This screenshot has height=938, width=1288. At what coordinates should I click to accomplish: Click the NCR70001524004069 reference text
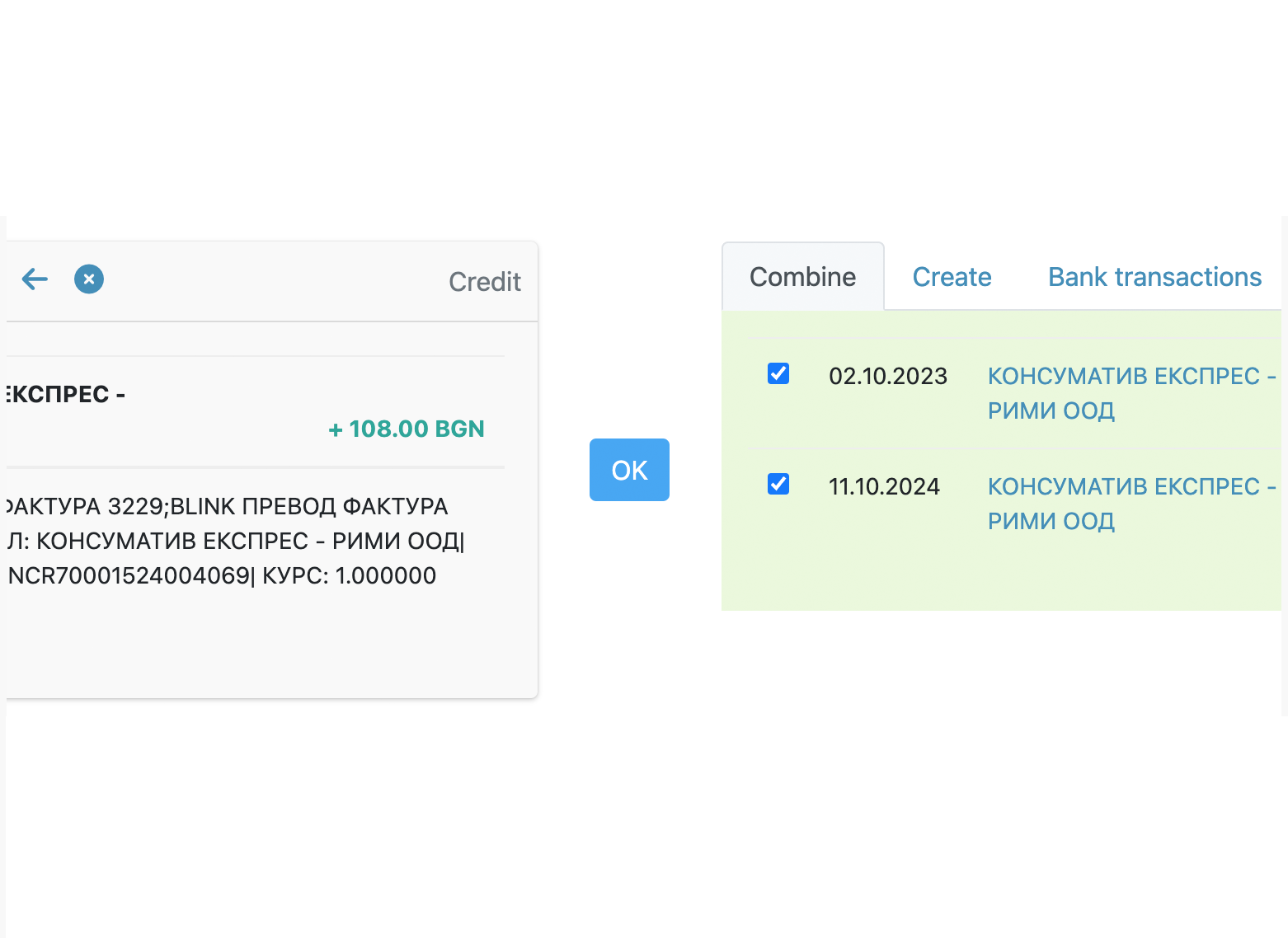tap(129, 575)
